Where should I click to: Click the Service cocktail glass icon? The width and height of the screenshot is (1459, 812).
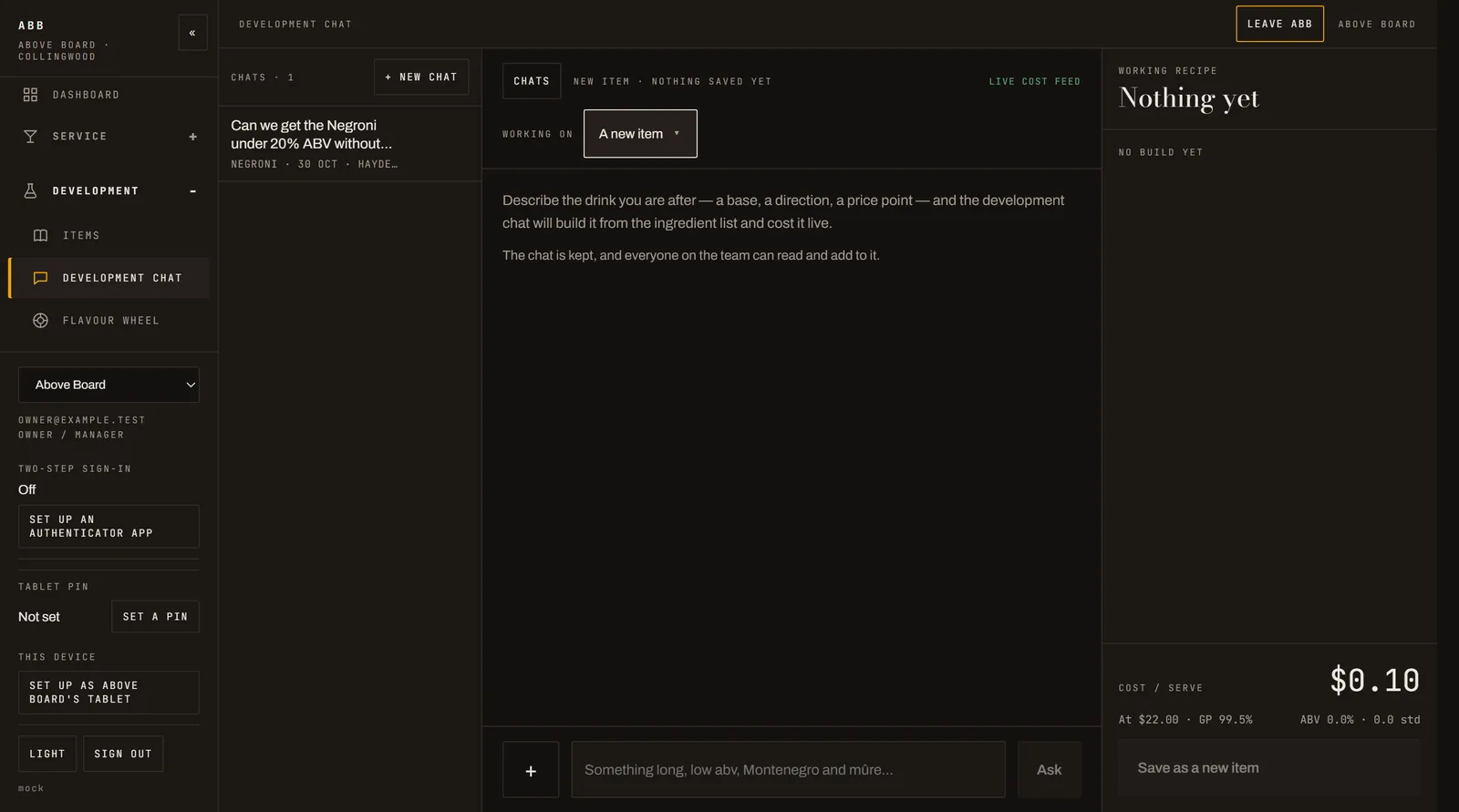(30, 137)
